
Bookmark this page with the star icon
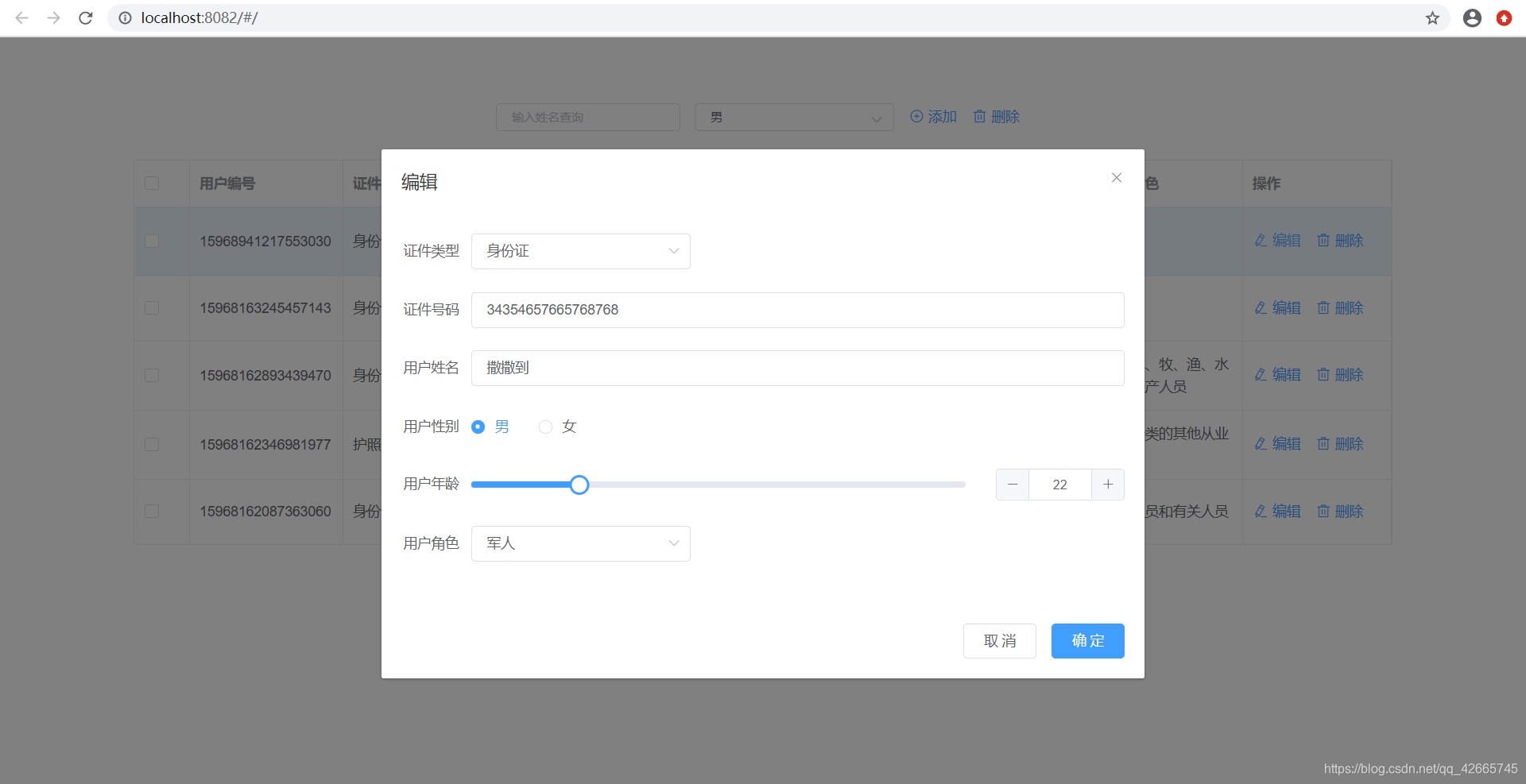tap(1432, 17)
